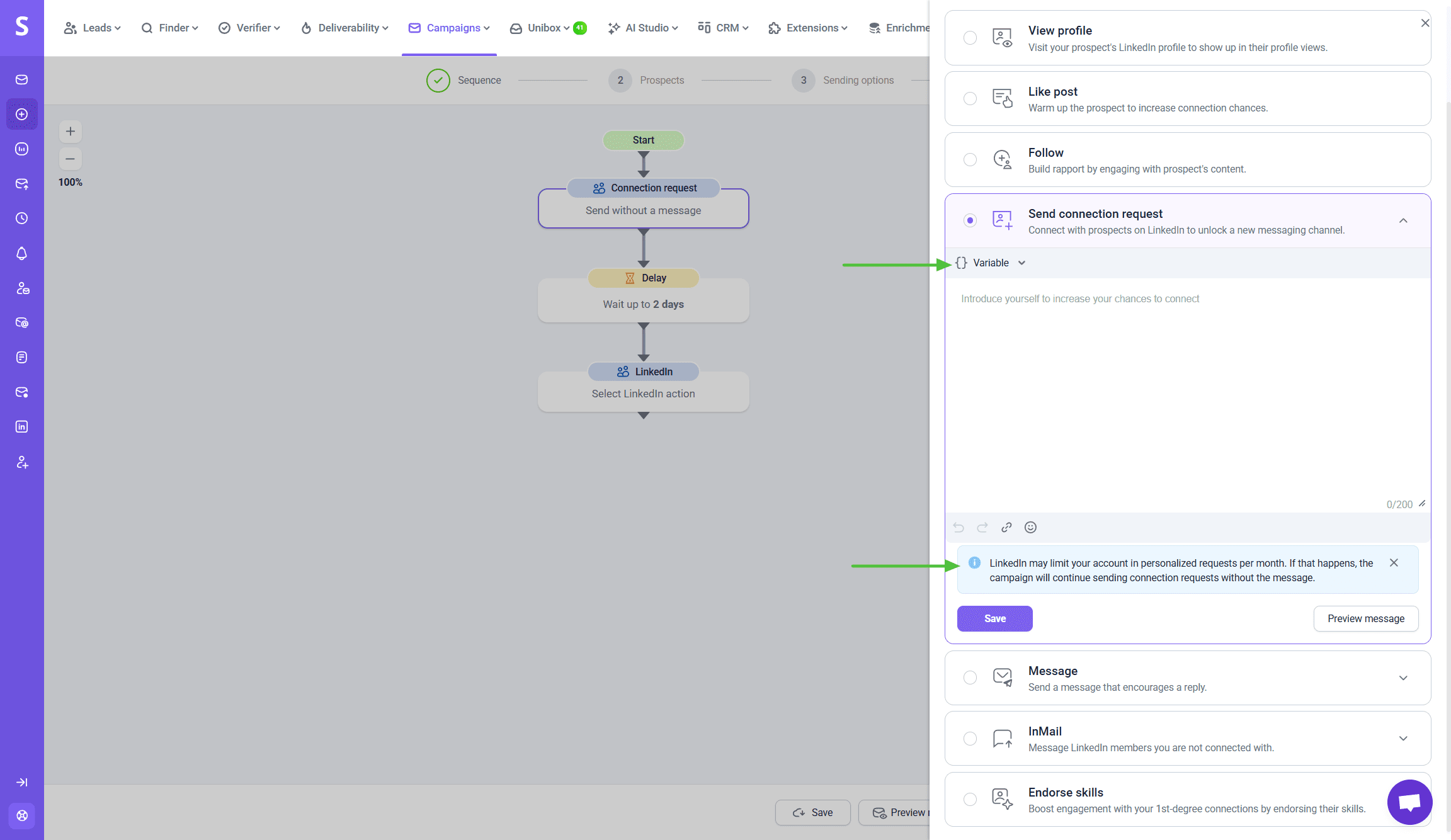Click the notifications bell icon in sidebar

tap(22, 253)
